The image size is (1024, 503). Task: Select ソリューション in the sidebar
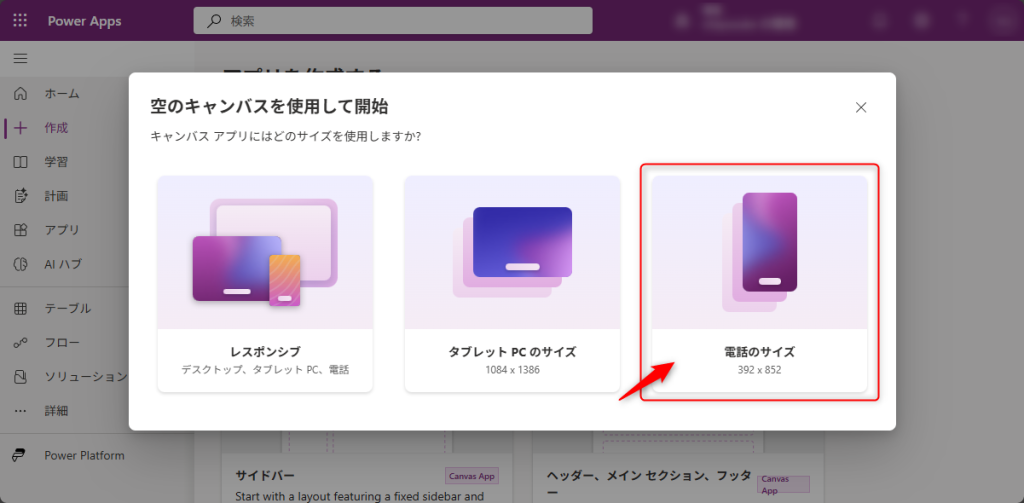click(x=85, y=376)
